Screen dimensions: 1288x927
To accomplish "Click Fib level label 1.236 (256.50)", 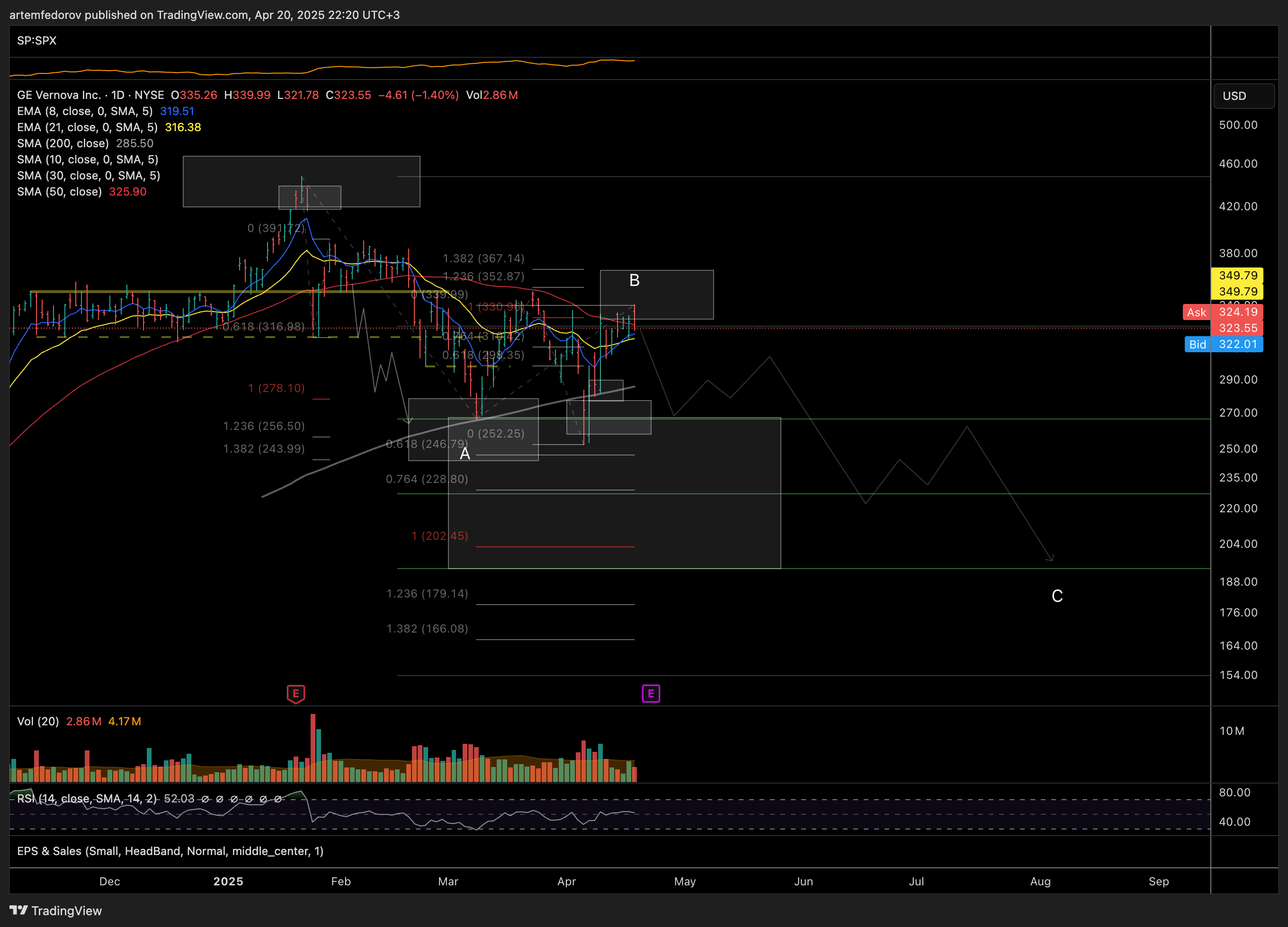I will click(263, 426).
